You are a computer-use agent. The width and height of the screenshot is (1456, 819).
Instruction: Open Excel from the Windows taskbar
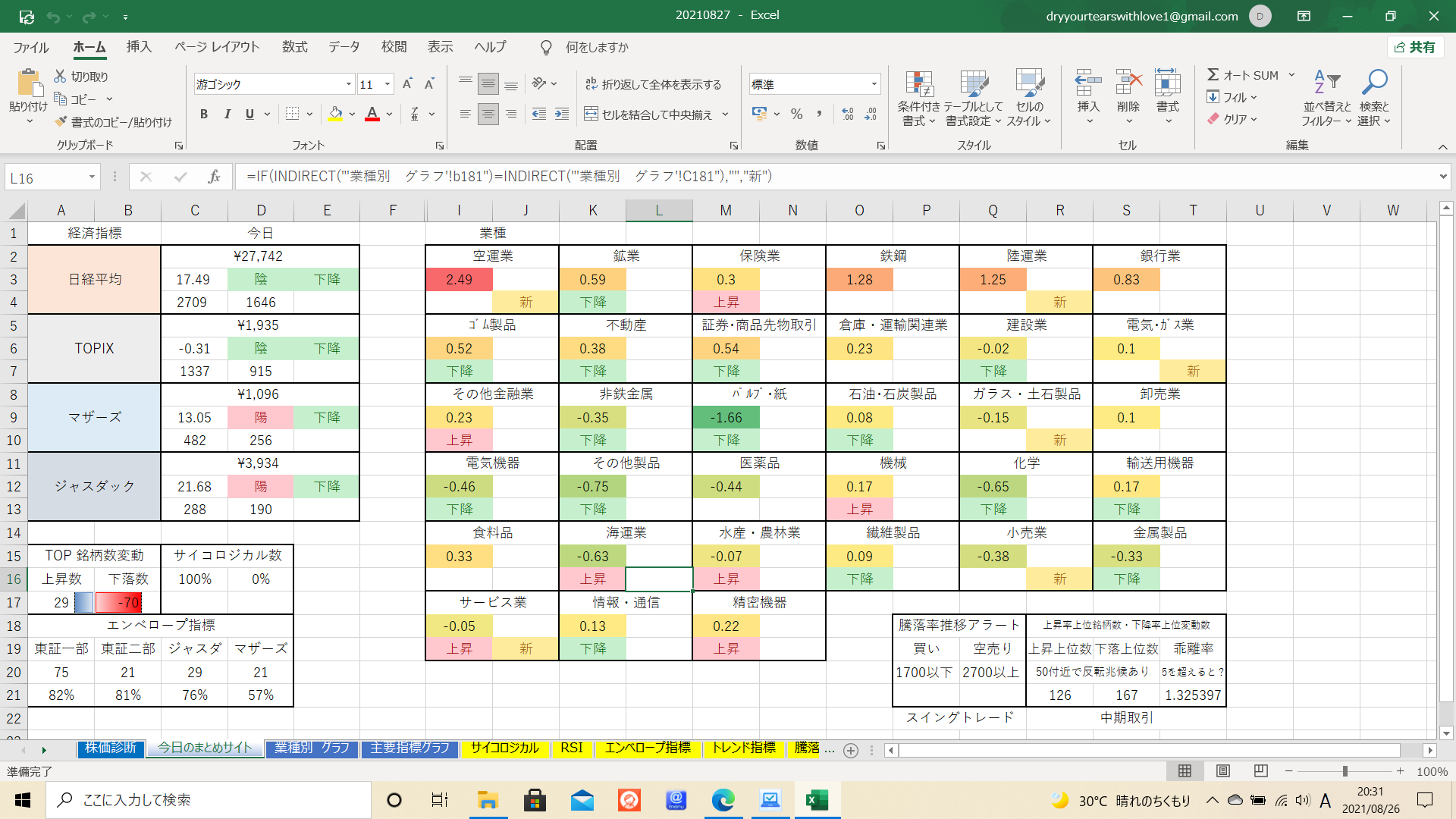(x=817, y=800)
